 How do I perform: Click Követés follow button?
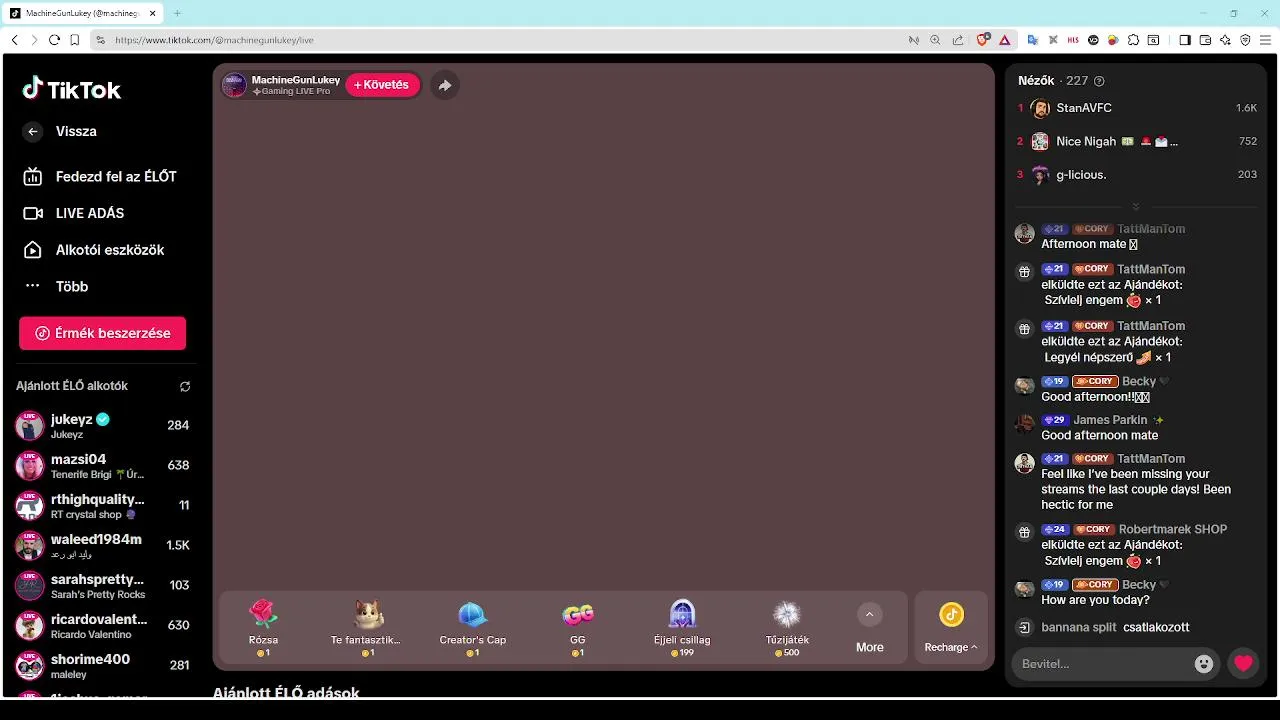382,85
